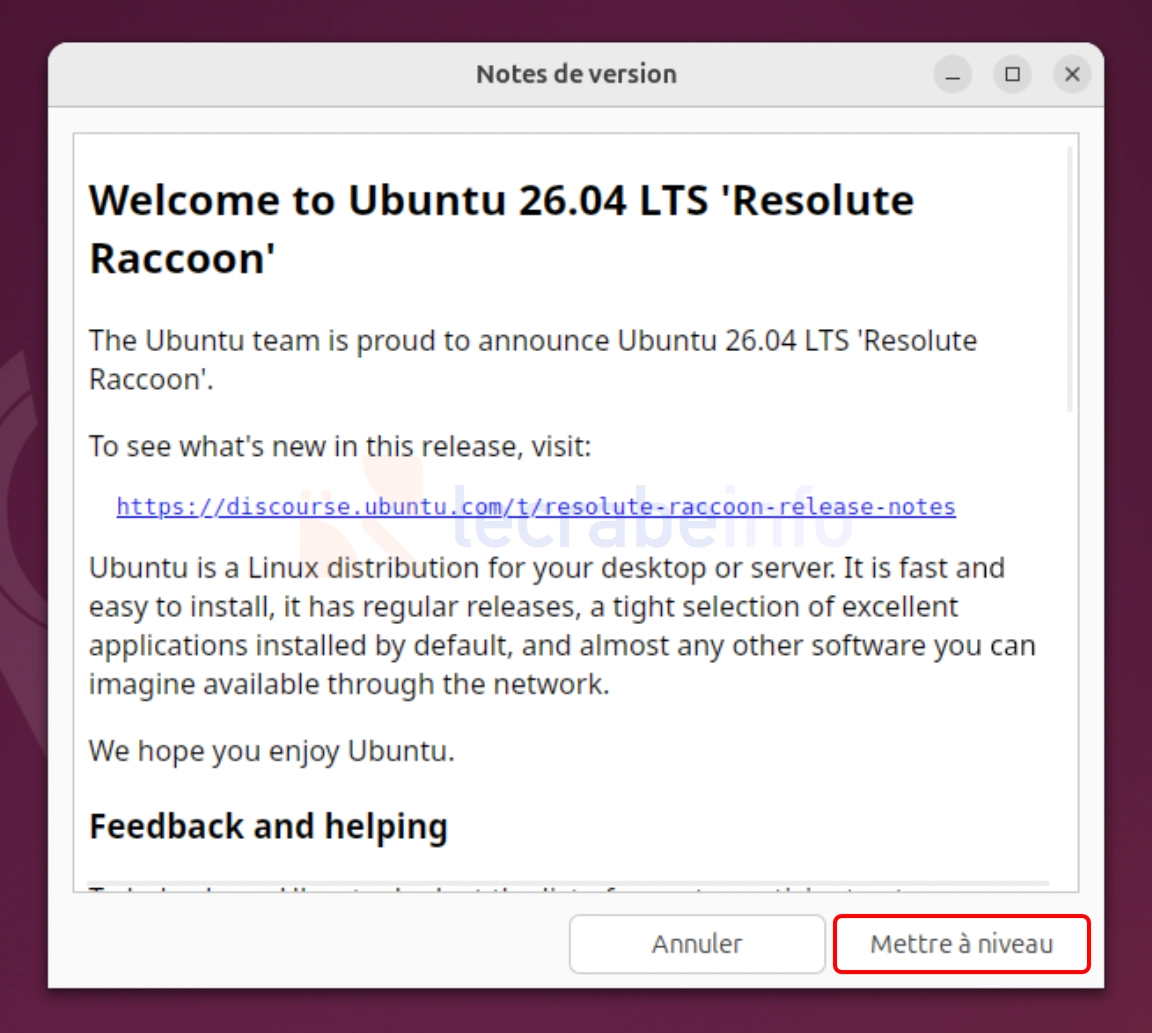
Task: Start upgrade with Mettre à niveau
Action: tap(961, 943)
